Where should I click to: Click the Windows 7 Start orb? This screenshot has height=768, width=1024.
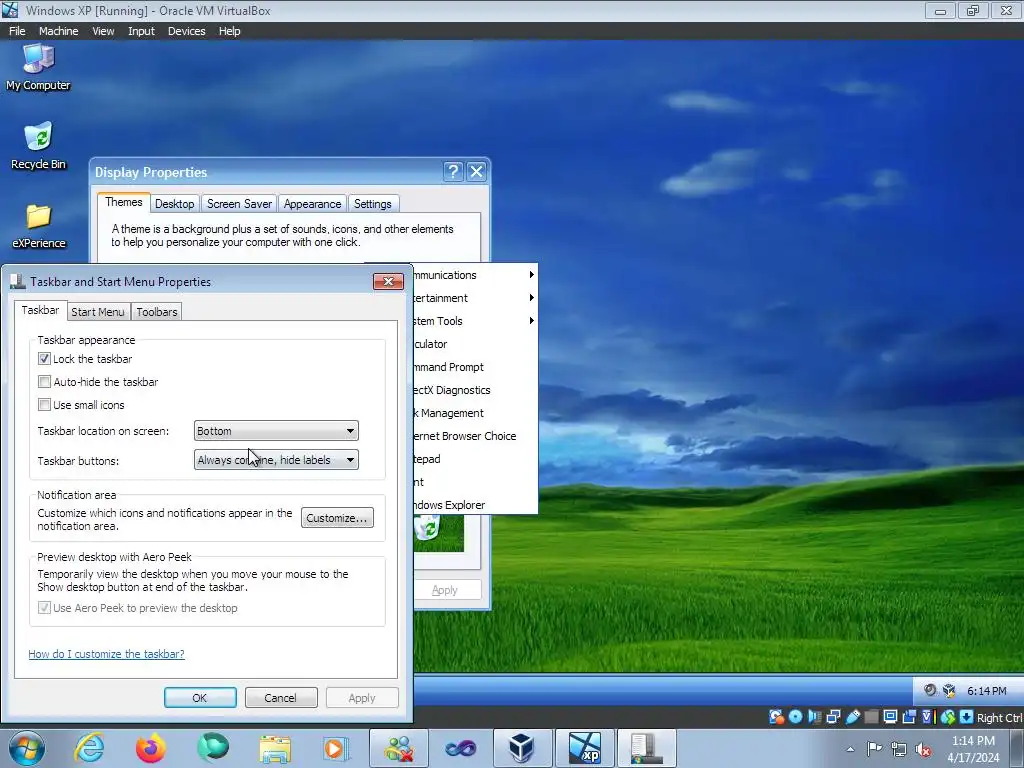click(x=27, y=748)
